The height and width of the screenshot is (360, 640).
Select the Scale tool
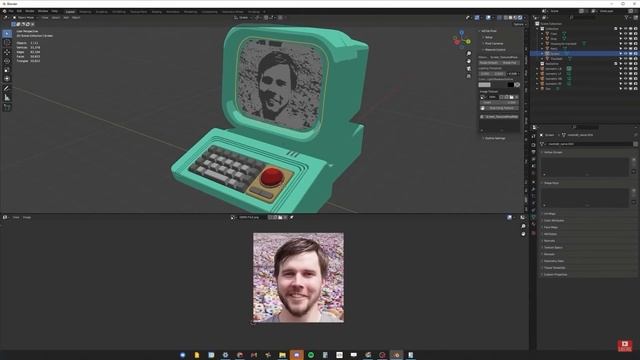coord(7,70)
